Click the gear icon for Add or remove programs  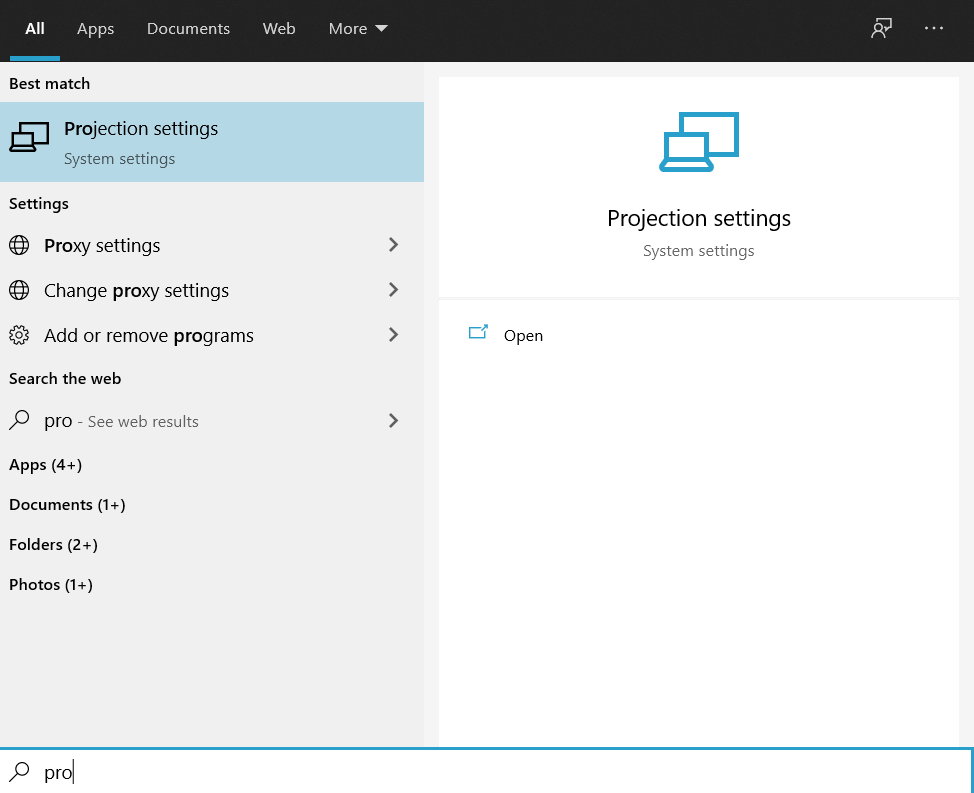(x=19, y=336)
